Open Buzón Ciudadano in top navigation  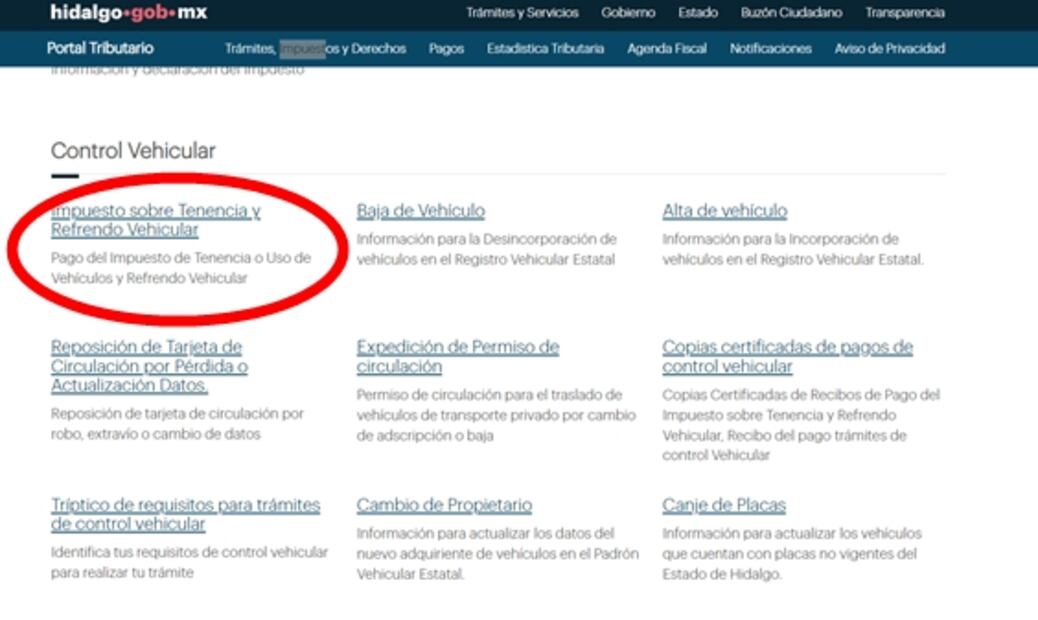tap(791, 13)
